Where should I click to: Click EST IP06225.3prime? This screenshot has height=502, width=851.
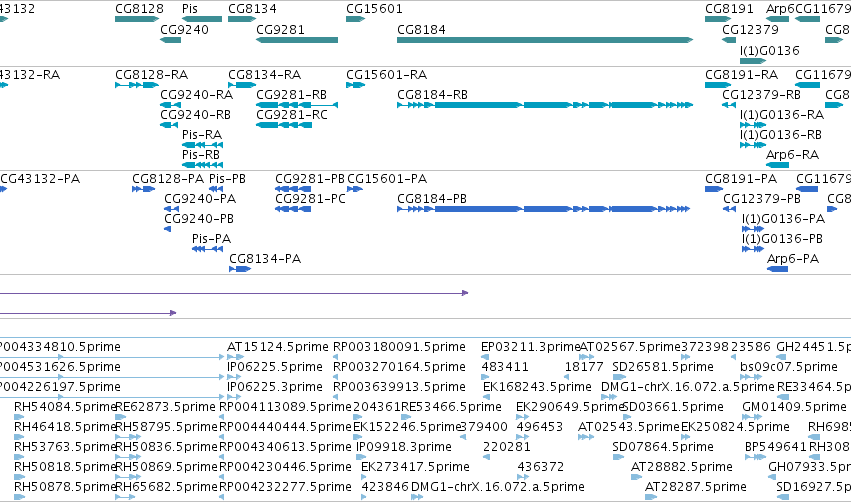click(275, 387)
